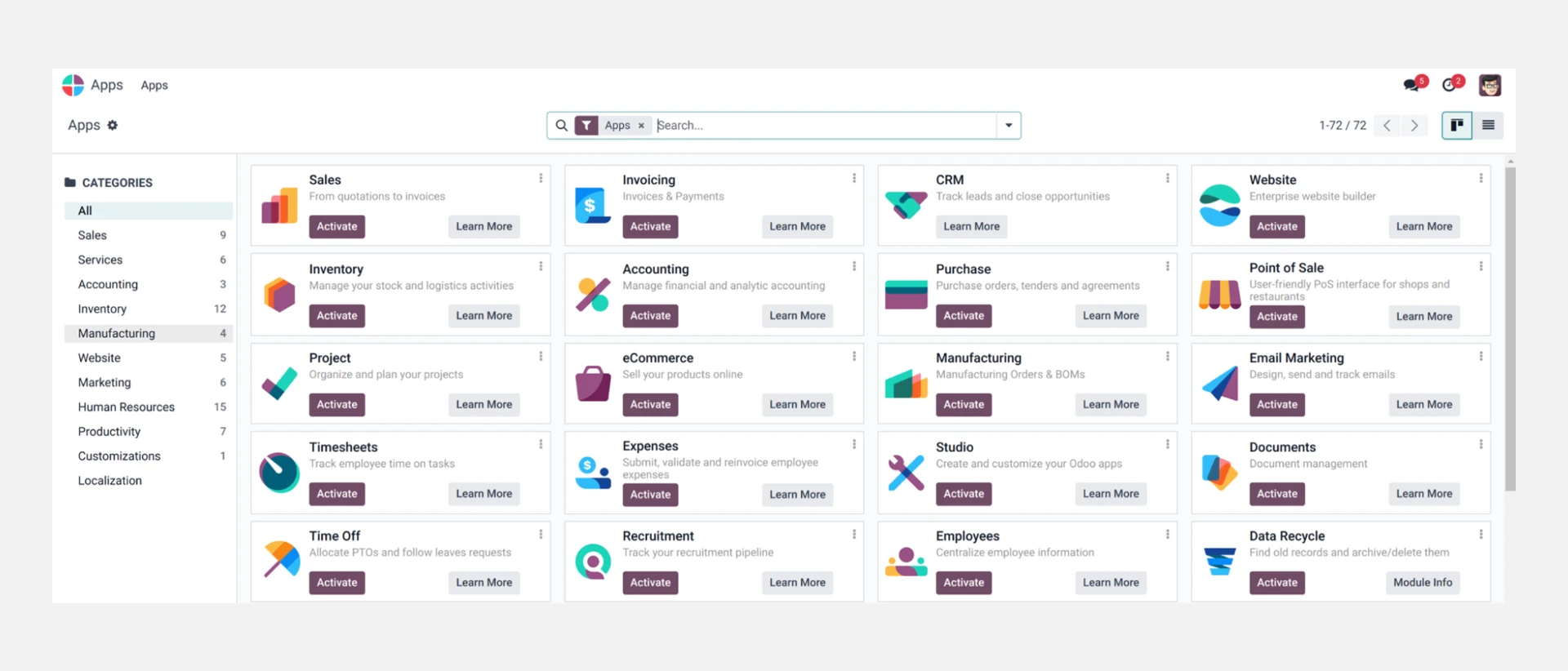The height and width of the screenshot is (671, 1568).
Task: Switch to List view
Action: click(x=1488, y=125)
